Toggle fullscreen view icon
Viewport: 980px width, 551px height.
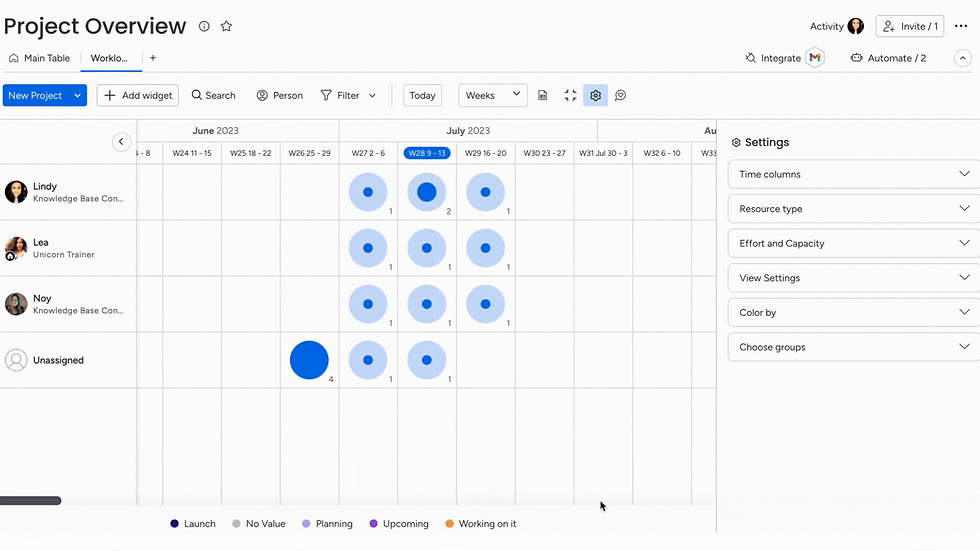point(570,96)
